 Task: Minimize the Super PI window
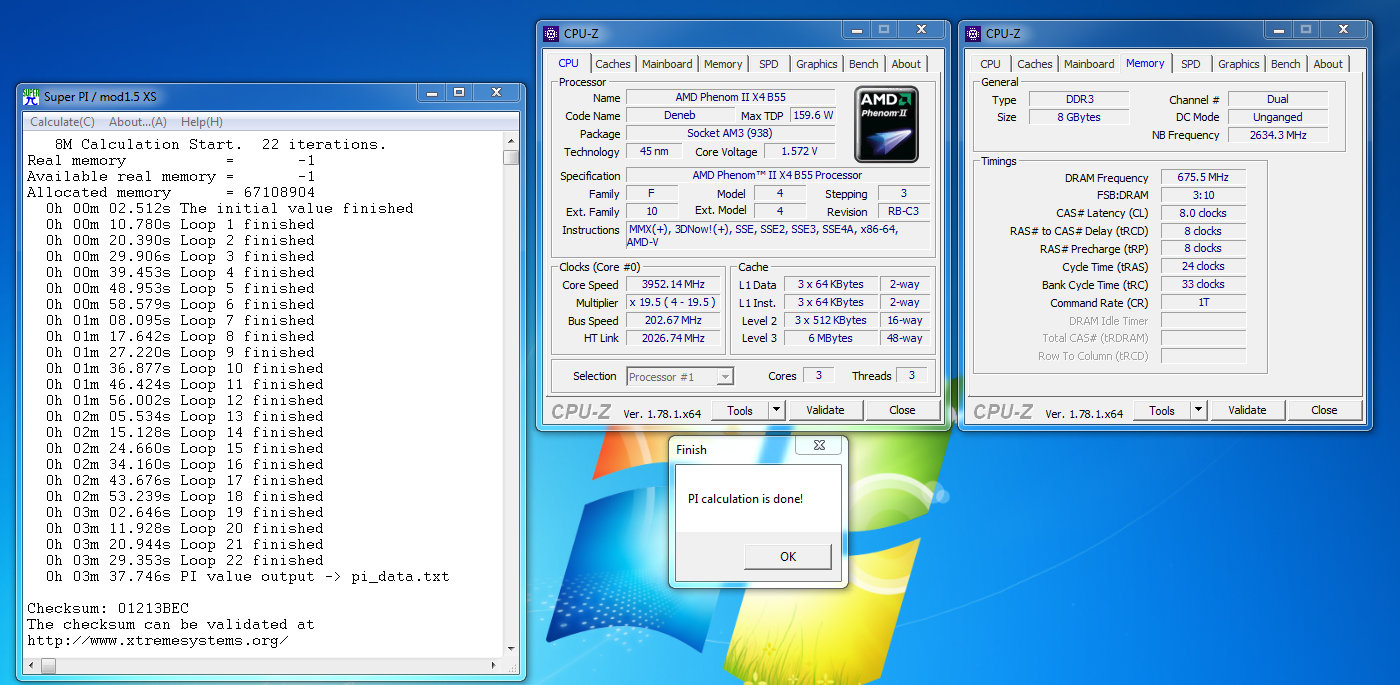pos(431,92)
